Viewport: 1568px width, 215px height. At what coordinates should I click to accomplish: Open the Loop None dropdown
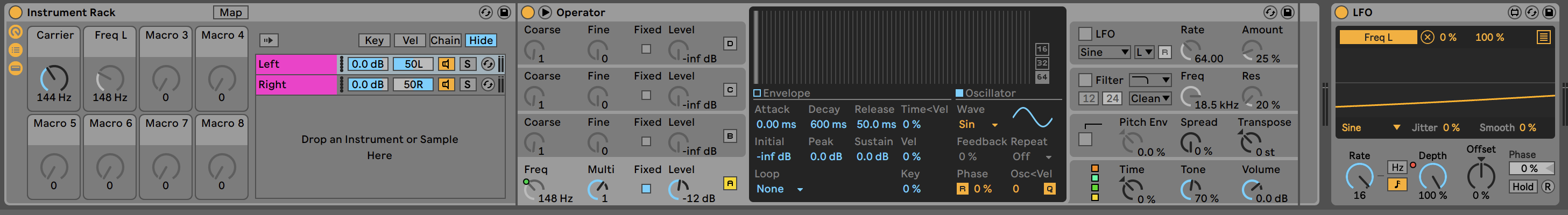pyautogui.click(x=780, y=189)
